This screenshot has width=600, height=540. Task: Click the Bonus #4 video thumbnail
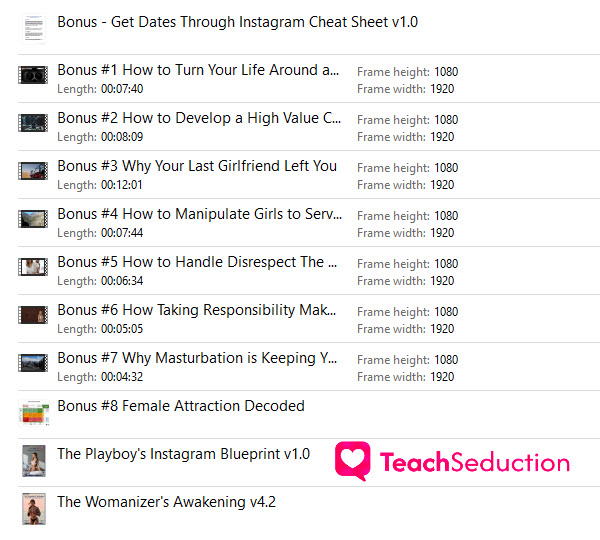click(x=33, y=219)
